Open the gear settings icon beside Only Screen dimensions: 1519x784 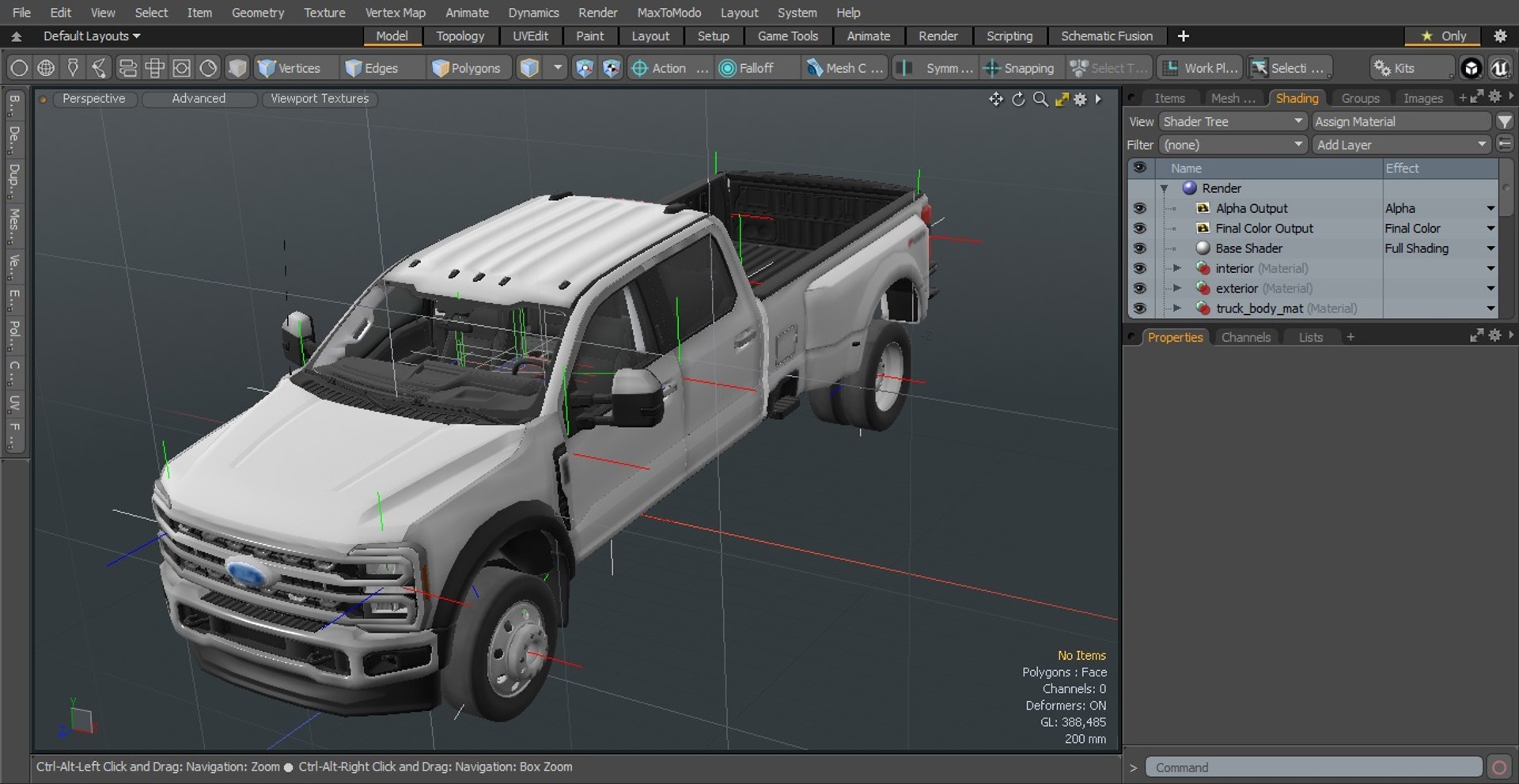pos(1500,36)
